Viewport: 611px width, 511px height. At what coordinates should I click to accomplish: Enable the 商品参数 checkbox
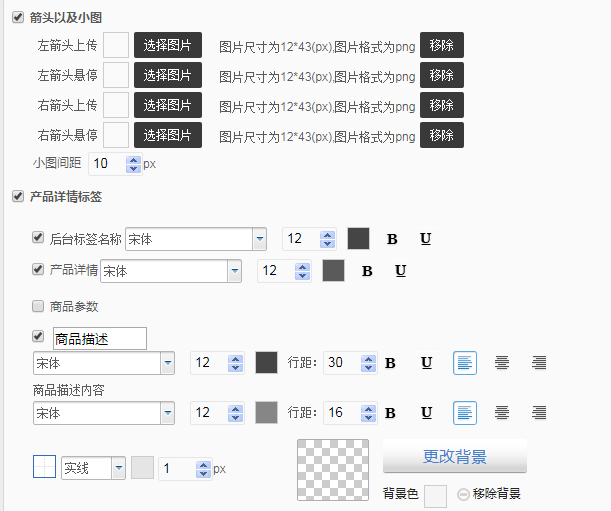(x=38, y=306)
